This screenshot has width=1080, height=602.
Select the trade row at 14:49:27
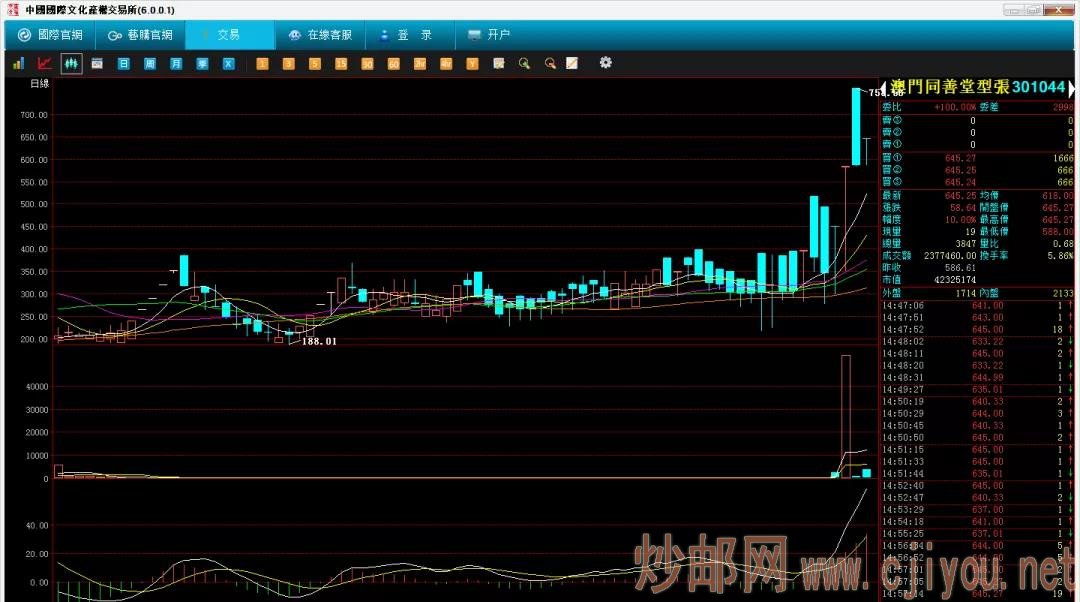click(x=977, y=390)
